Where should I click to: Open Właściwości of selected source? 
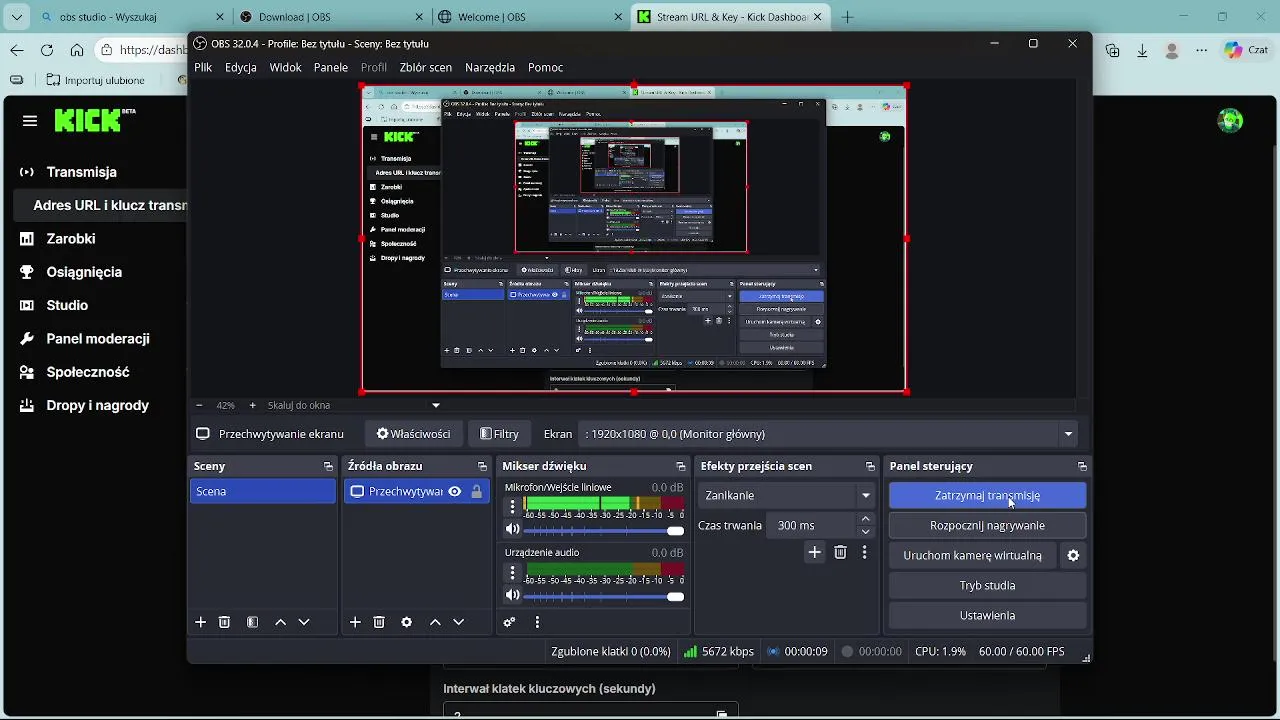click(413, 434)
